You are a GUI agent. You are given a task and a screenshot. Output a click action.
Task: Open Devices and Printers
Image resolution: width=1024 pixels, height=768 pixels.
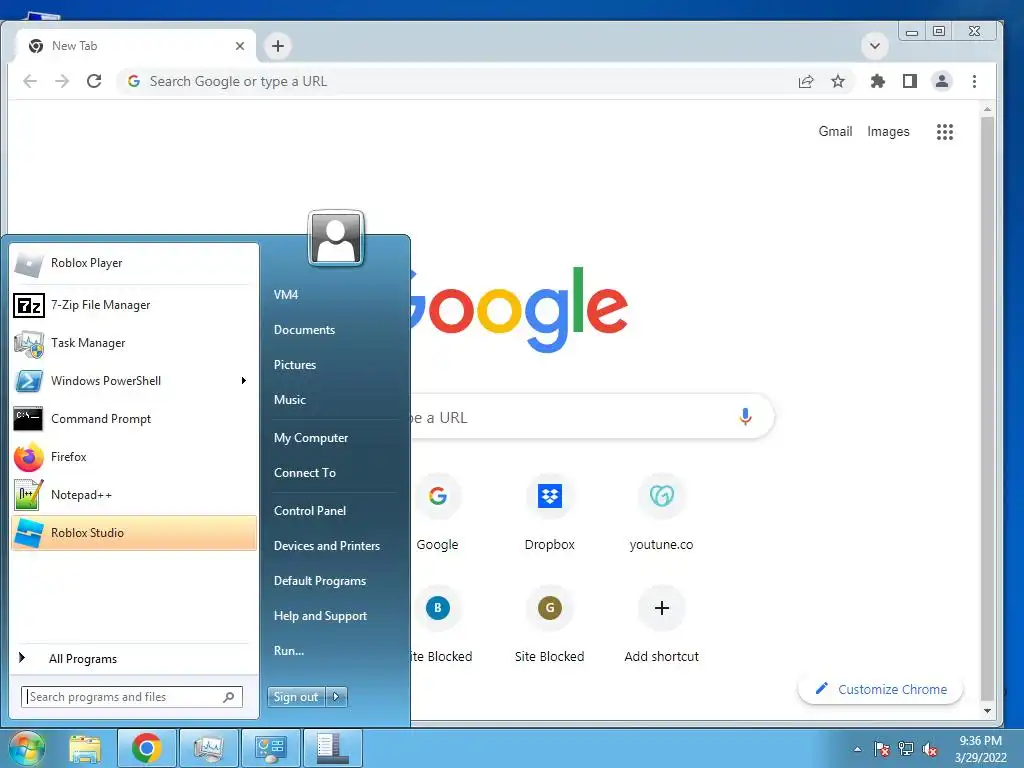pos(327,546)
